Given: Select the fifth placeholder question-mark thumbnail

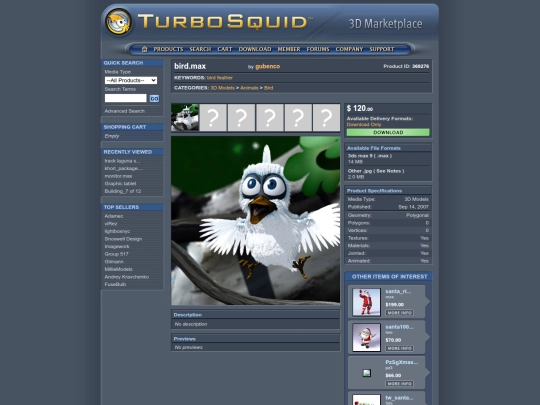Looking at the screenshot, I should pos(298,117).
